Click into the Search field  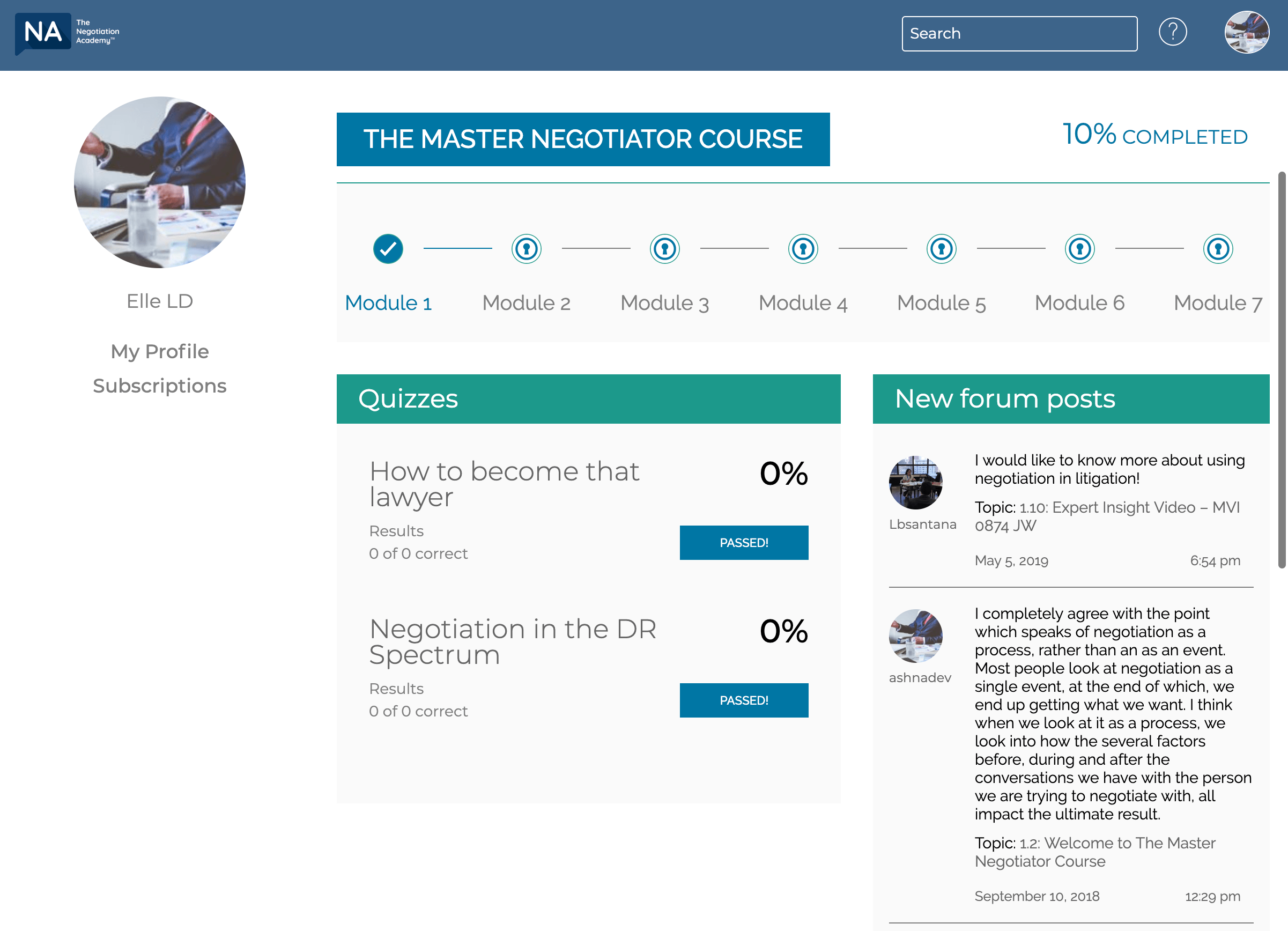point(1019,33)
